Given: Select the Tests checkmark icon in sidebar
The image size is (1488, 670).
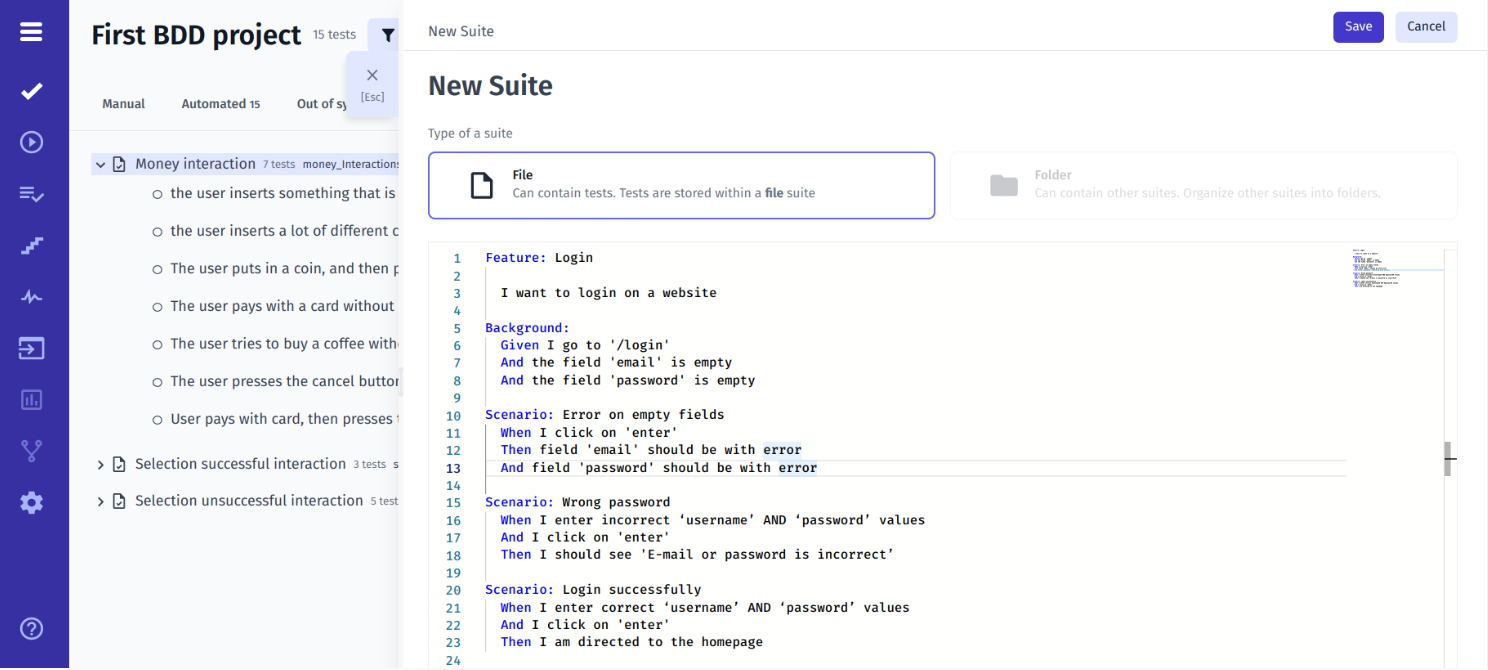Looking at the screenshot, I should 31,90.
